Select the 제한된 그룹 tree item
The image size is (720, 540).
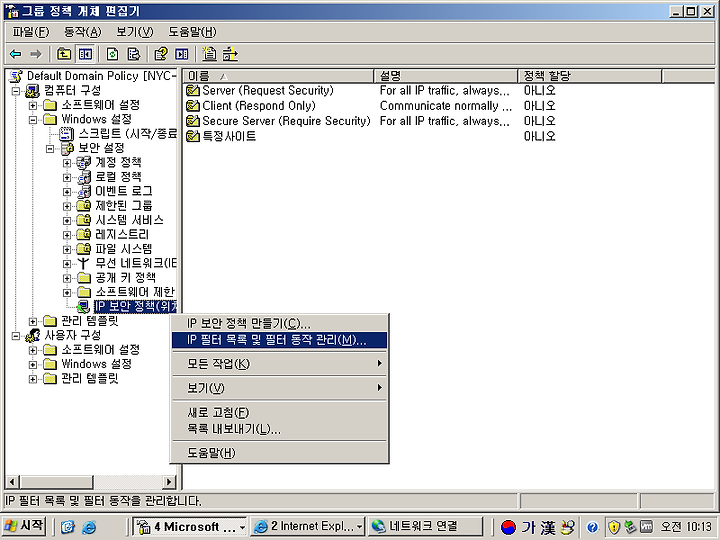pos(123,205)
